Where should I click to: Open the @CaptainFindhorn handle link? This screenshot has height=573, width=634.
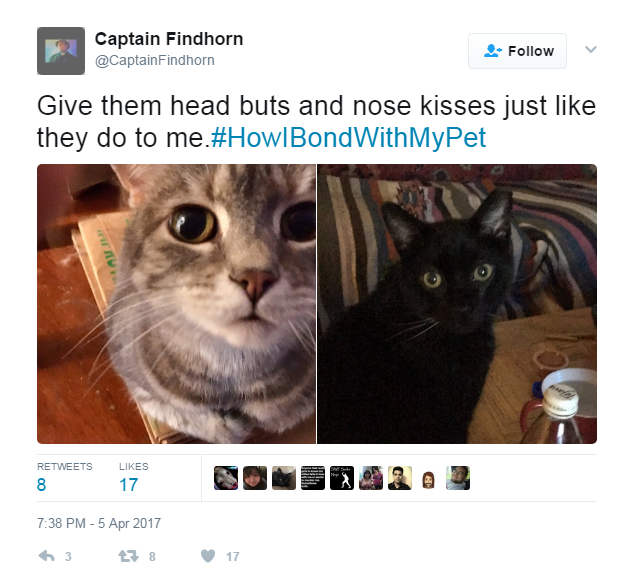pos(155,60)
